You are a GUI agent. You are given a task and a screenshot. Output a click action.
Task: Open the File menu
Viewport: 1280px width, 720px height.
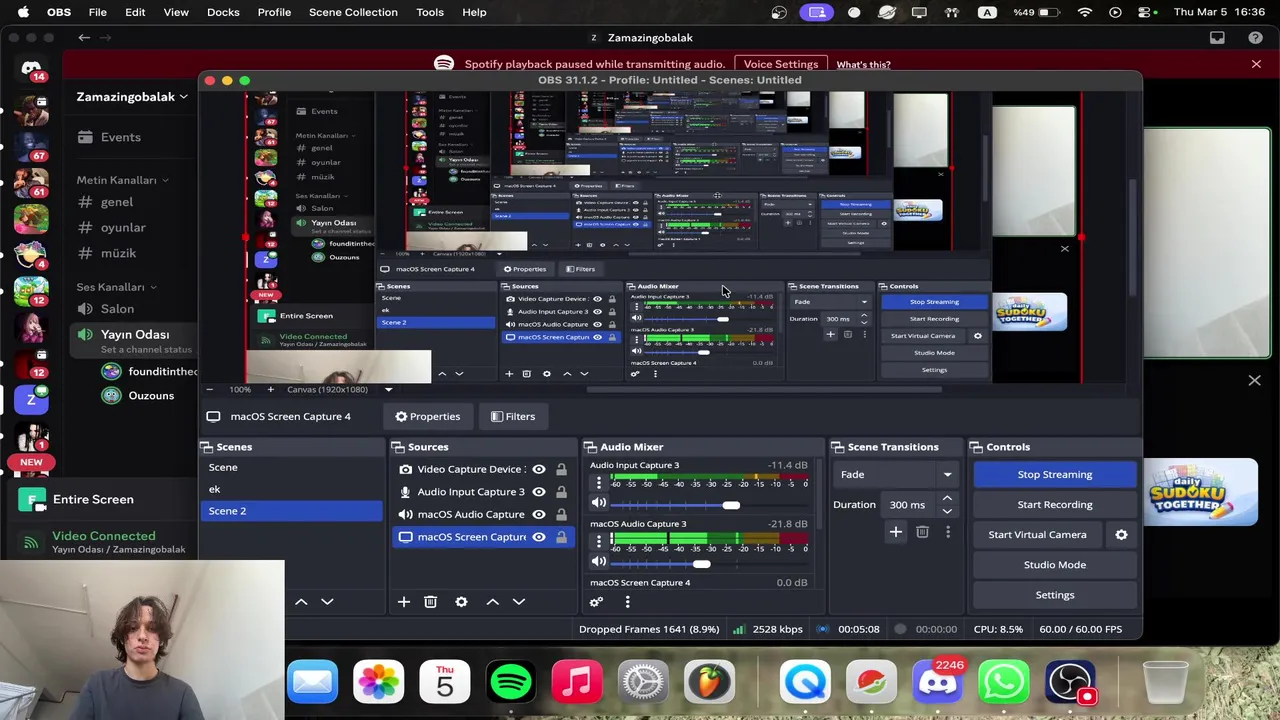97,12
